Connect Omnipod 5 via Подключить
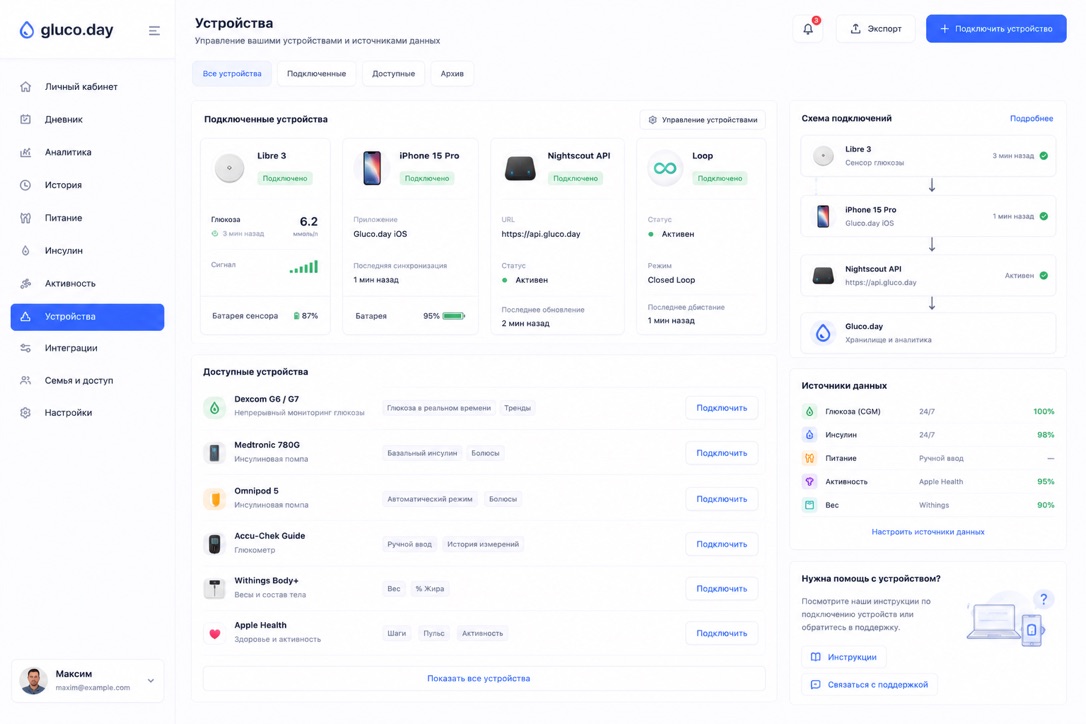The width and height of the screenshot is (1086, 724). tap(722, 499)
